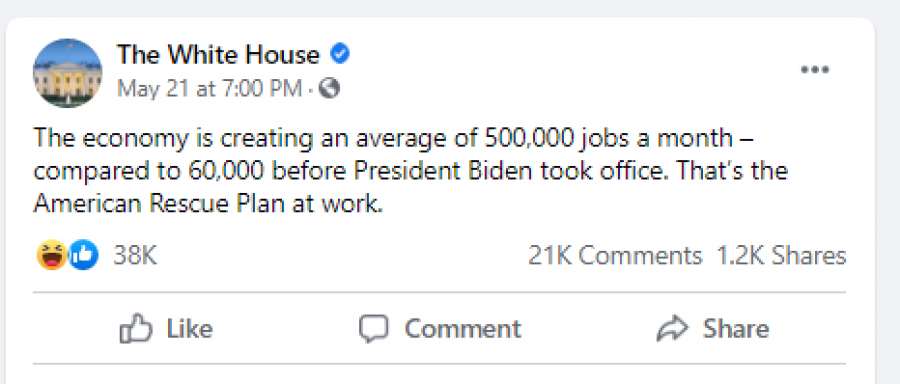View the 38K reactions list
The width and height of the screenshot is (900, 384).
coord(135,256)
